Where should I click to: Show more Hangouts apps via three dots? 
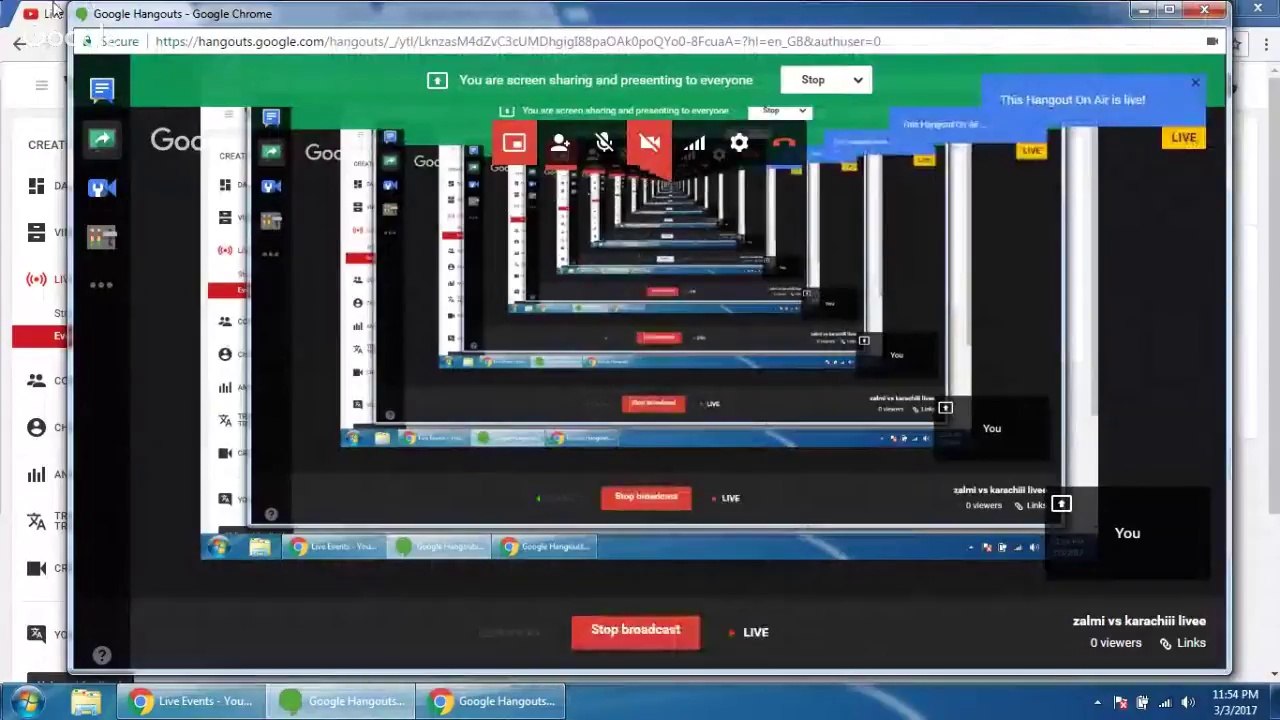(102, 285)
